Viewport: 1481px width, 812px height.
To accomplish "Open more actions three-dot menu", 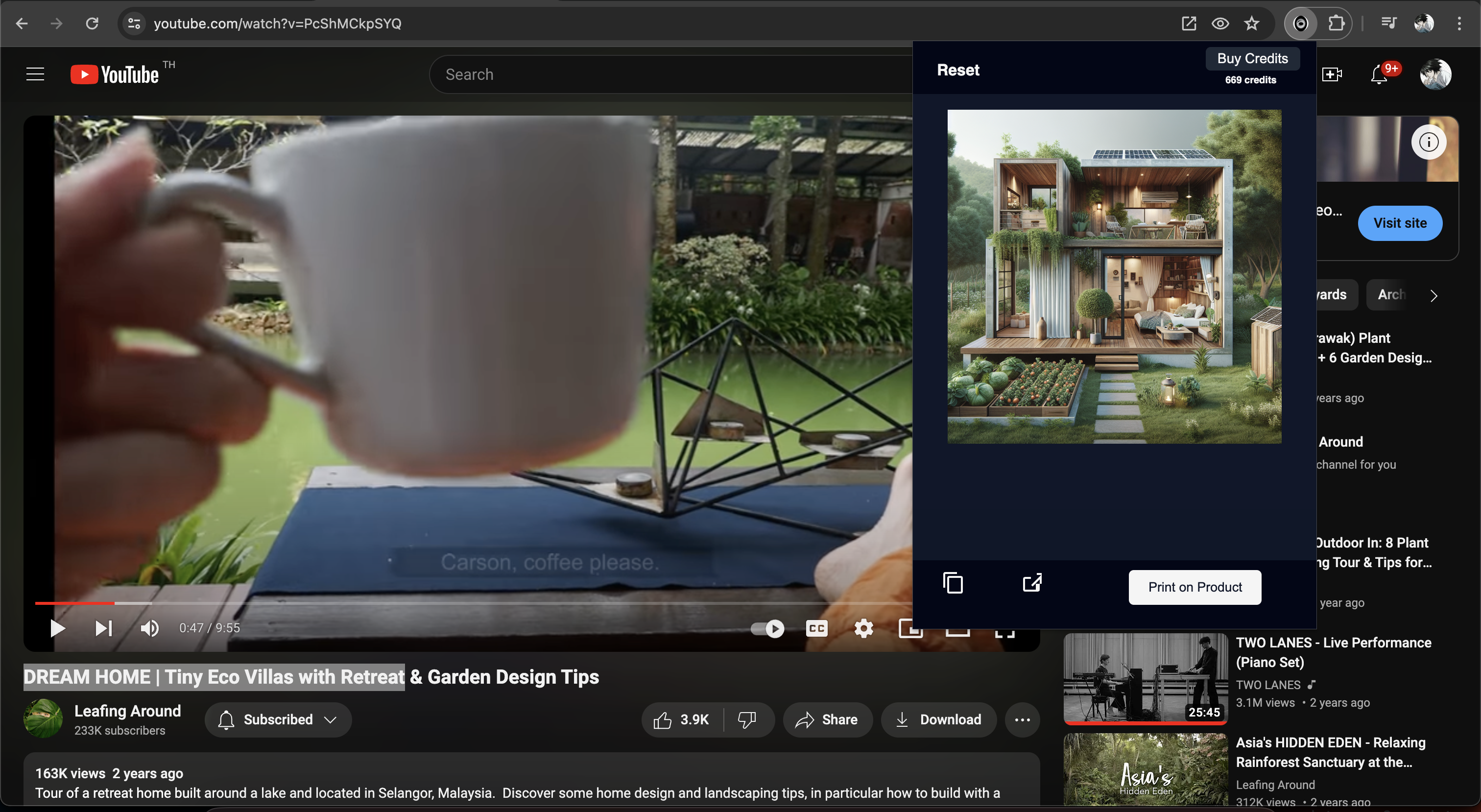I will click(1022, 719).
